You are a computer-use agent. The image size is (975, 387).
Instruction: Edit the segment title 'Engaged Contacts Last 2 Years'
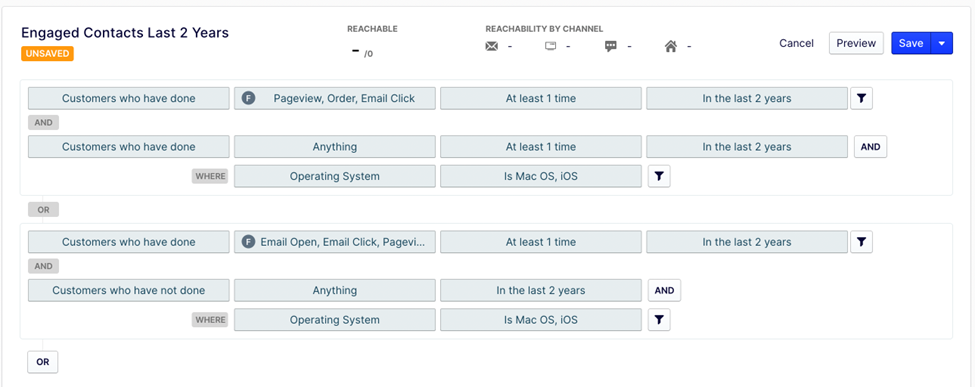(125, 33)
